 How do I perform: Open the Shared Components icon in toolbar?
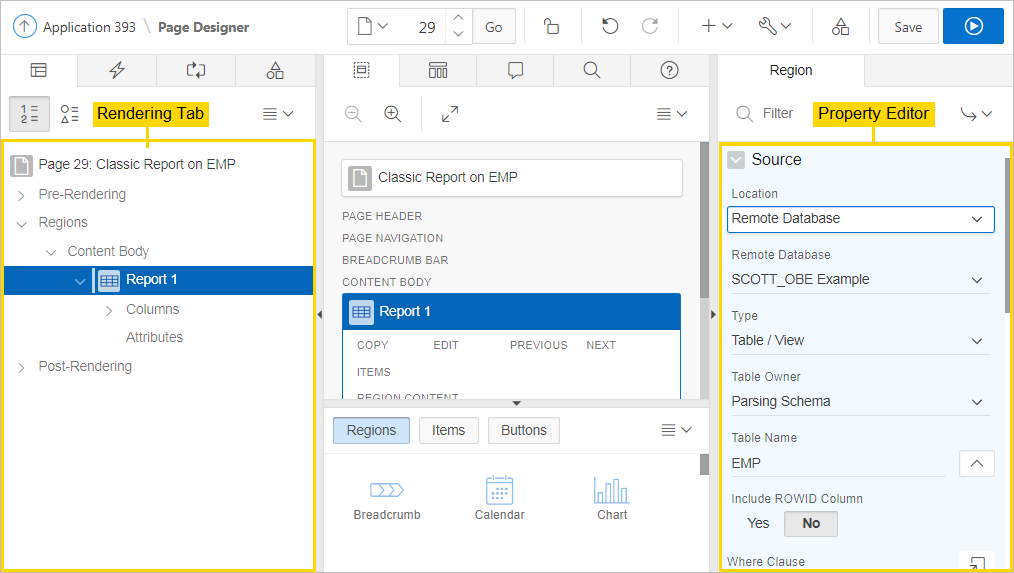tap(841, 27)
